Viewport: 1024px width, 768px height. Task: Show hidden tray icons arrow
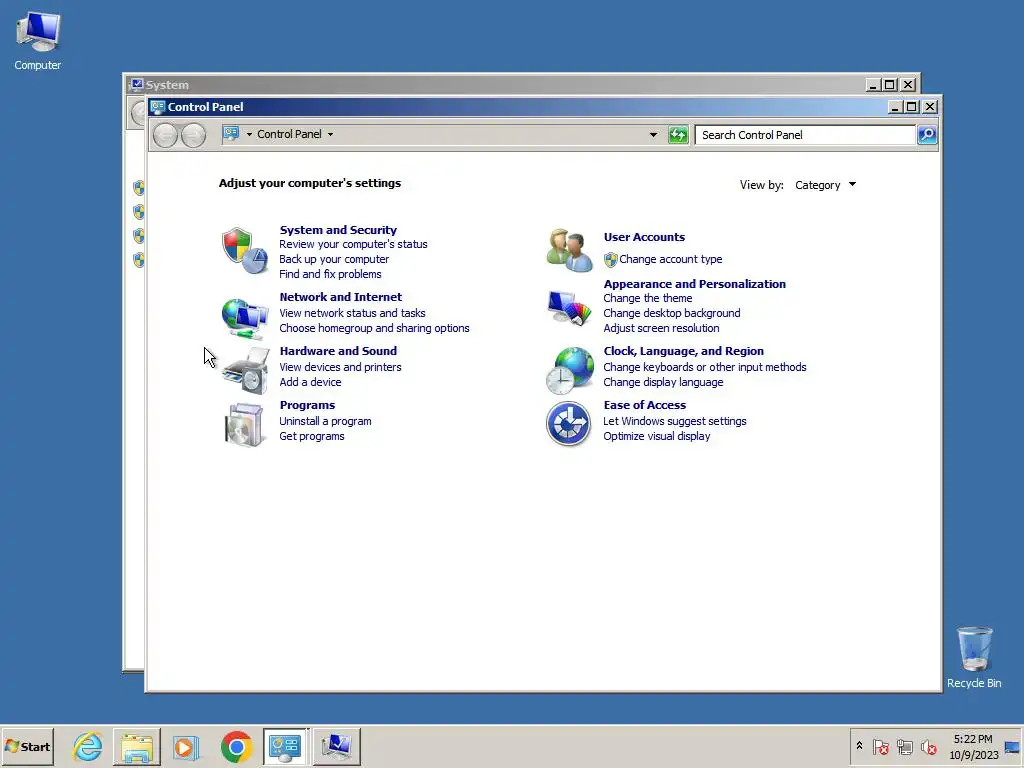click(x=859, y=745)
